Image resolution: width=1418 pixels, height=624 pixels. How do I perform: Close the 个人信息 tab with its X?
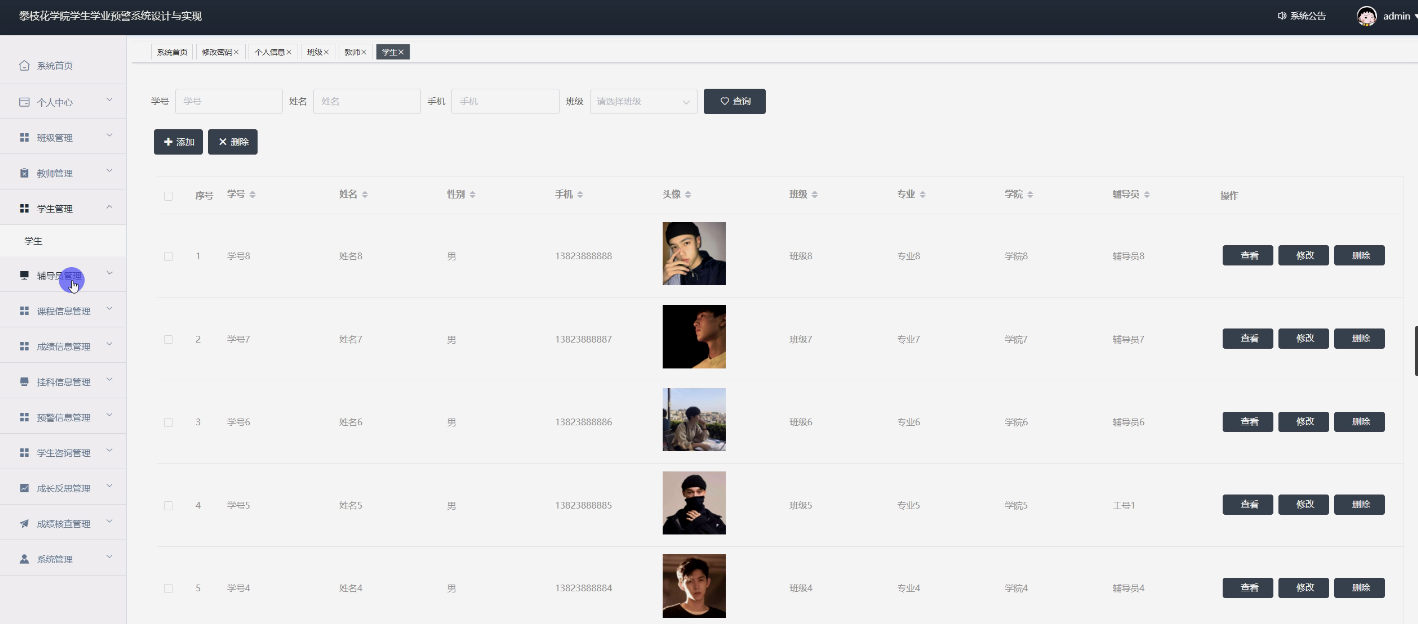pos(289,52)
